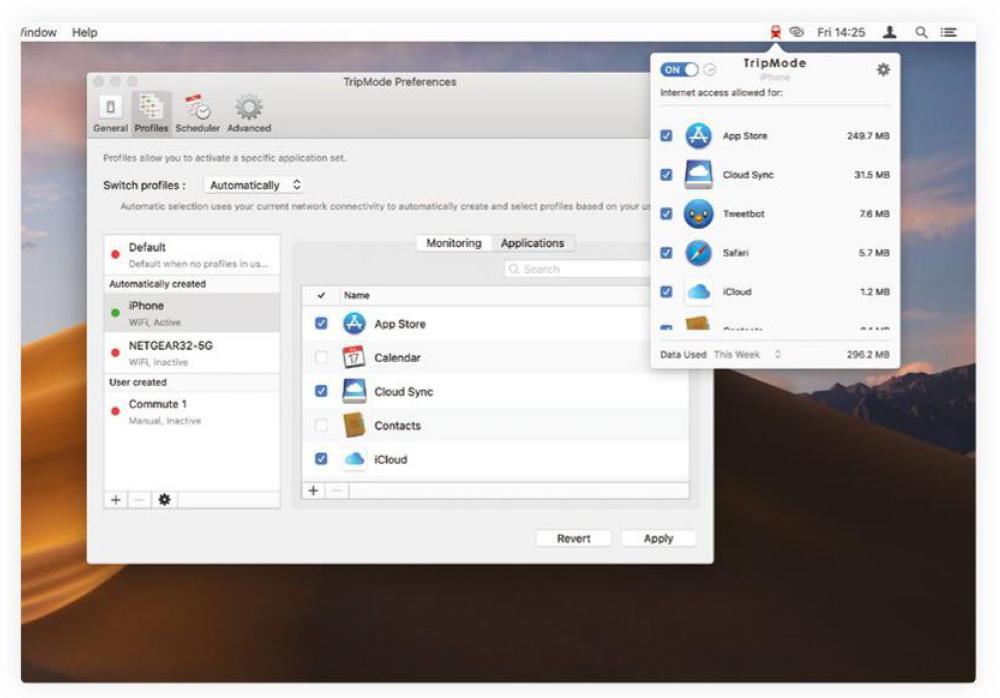Add an application with plus button
This screenshot has width=1000, height=698.
tap(313, 490)
